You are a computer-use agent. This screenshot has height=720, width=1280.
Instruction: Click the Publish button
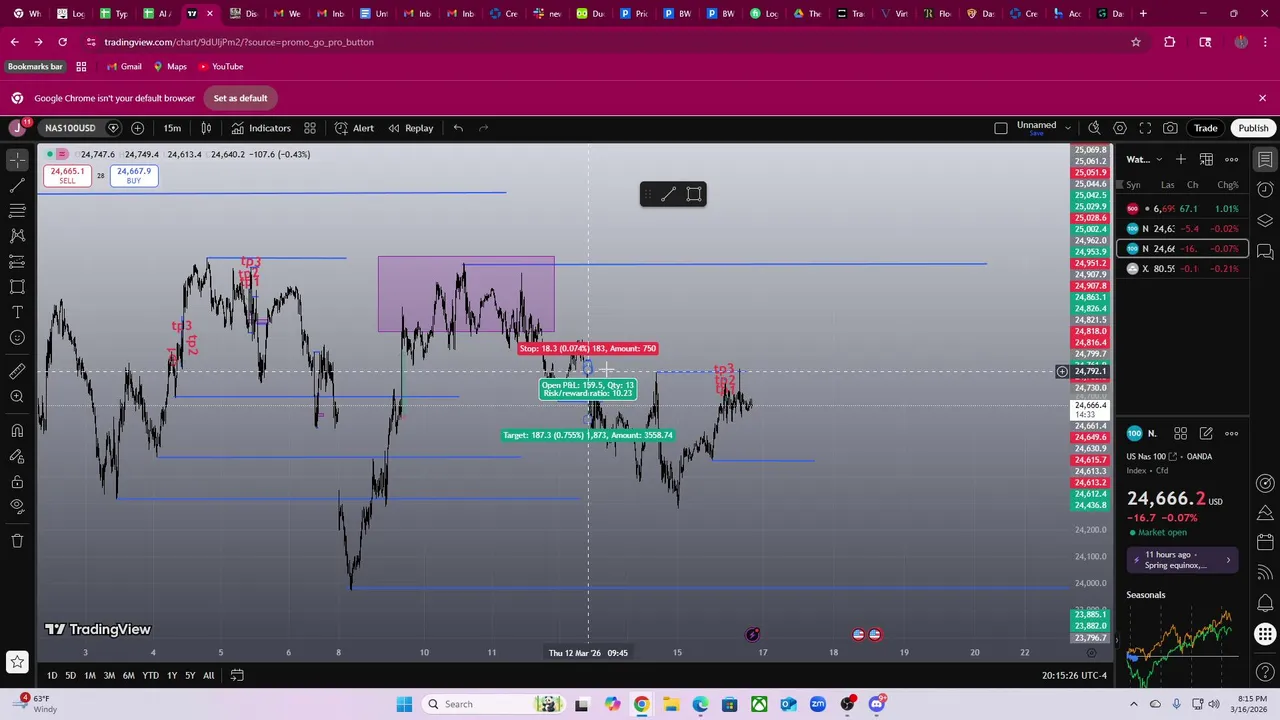click(x=1253, y=128)
